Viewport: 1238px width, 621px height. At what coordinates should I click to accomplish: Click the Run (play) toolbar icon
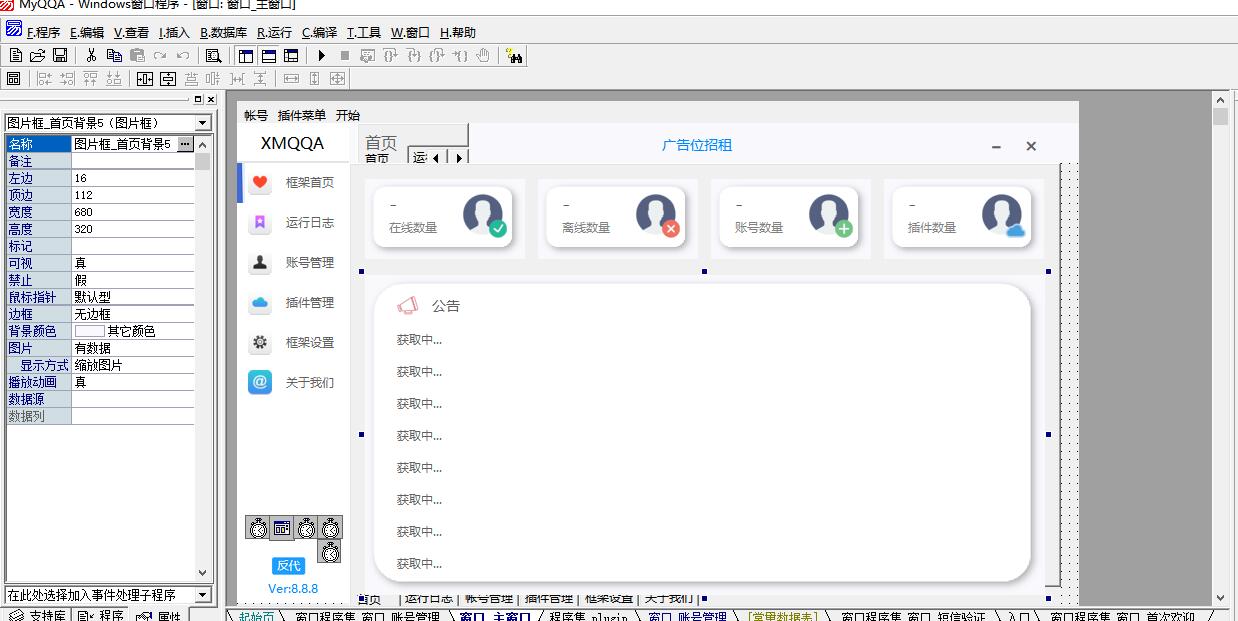[322, 56]
